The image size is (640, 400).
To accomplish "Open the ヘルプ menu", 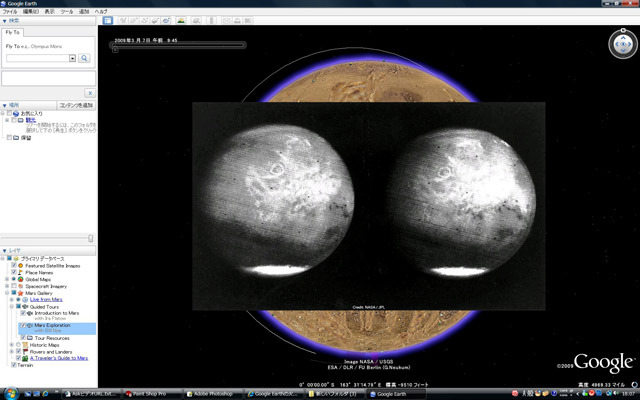I will 101,11.
